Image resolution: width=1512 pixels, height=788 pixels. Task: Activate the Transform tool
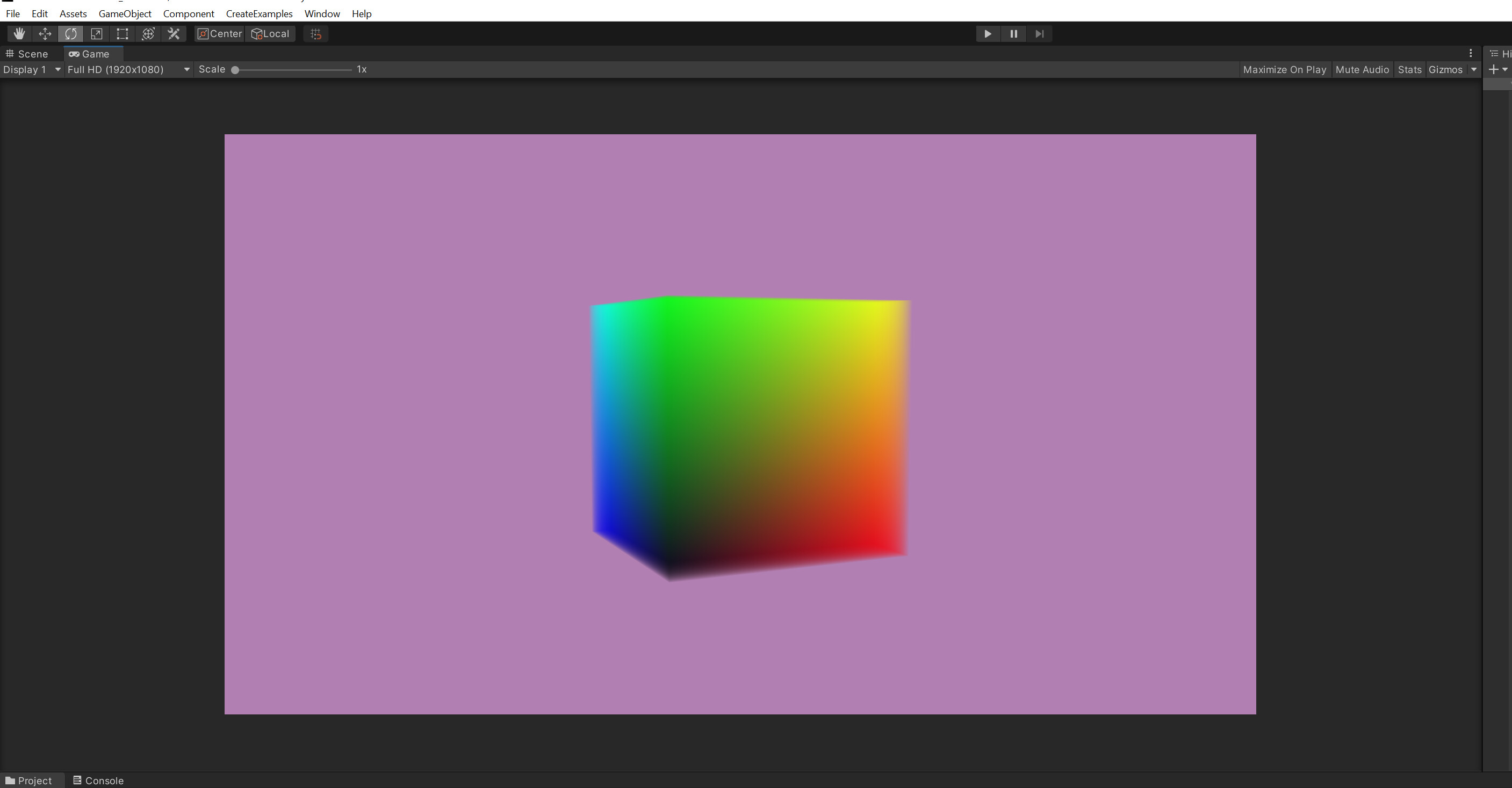(x=148, y=33)
